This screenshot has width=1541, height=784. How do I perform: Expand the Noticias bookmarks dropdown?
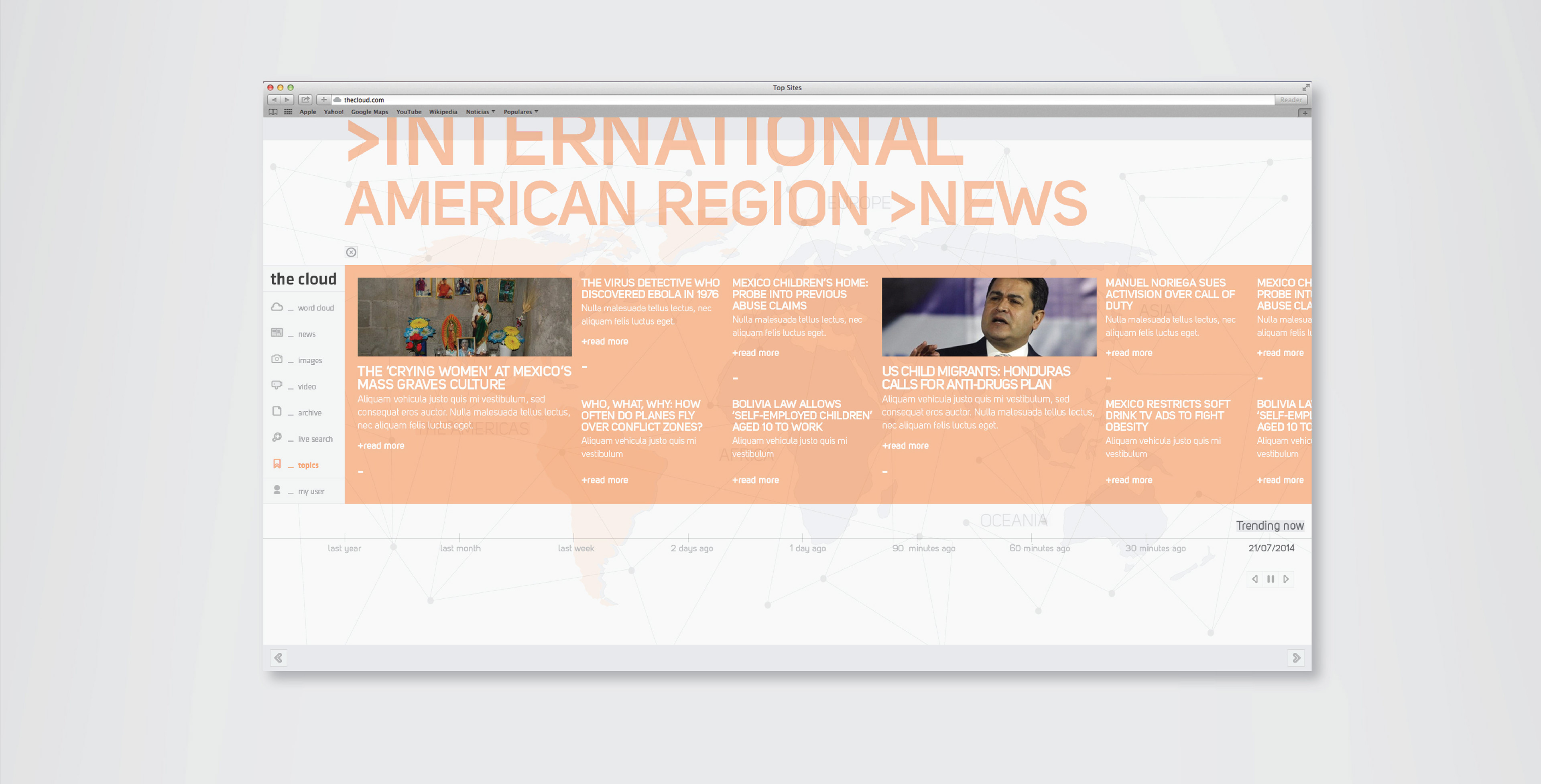(480, 112)
